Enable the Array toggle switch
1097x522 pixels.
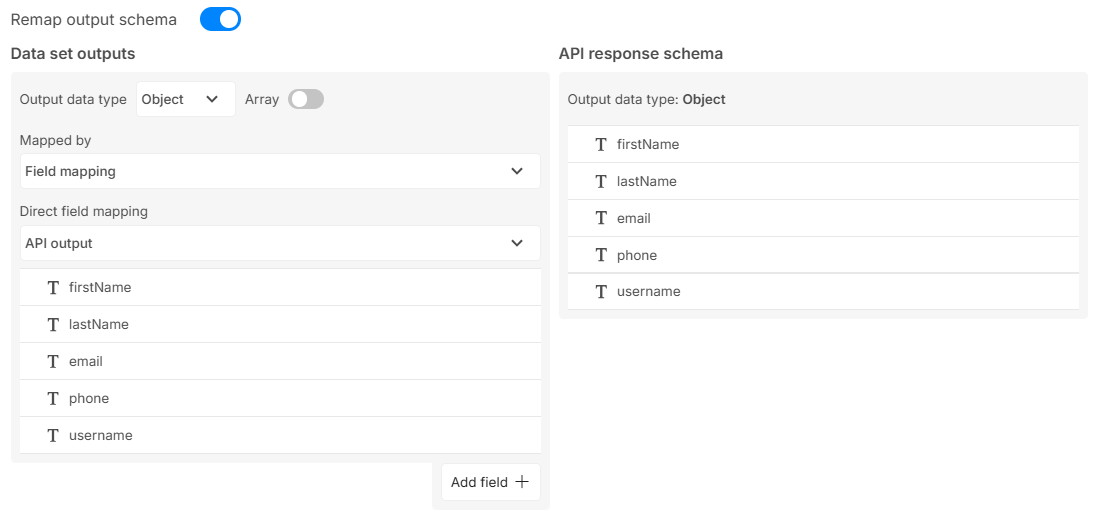(306, 99)
